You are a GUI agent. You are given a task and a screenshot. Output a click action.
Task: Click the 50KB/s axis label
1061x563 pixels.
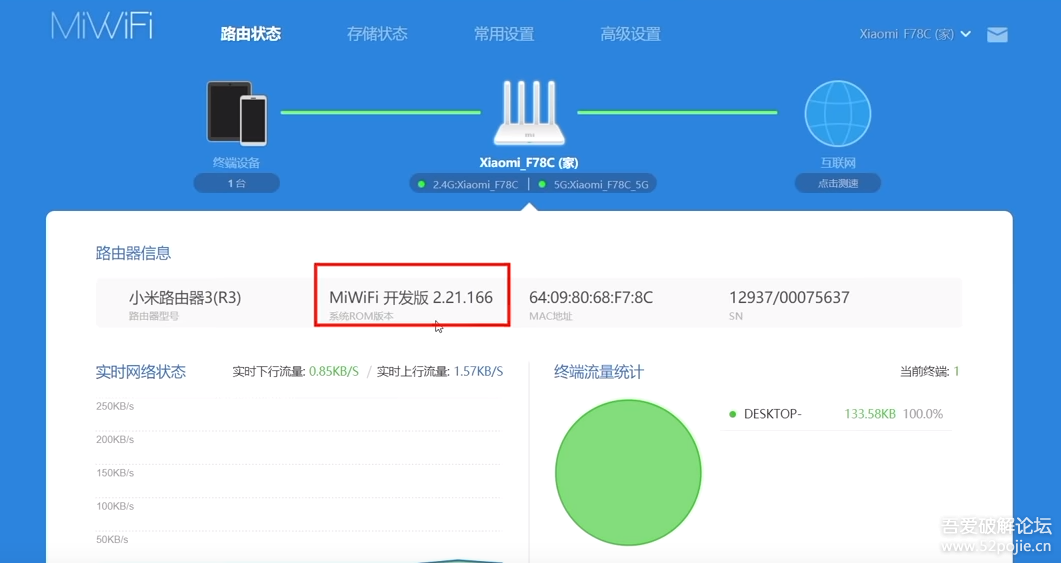112,539
